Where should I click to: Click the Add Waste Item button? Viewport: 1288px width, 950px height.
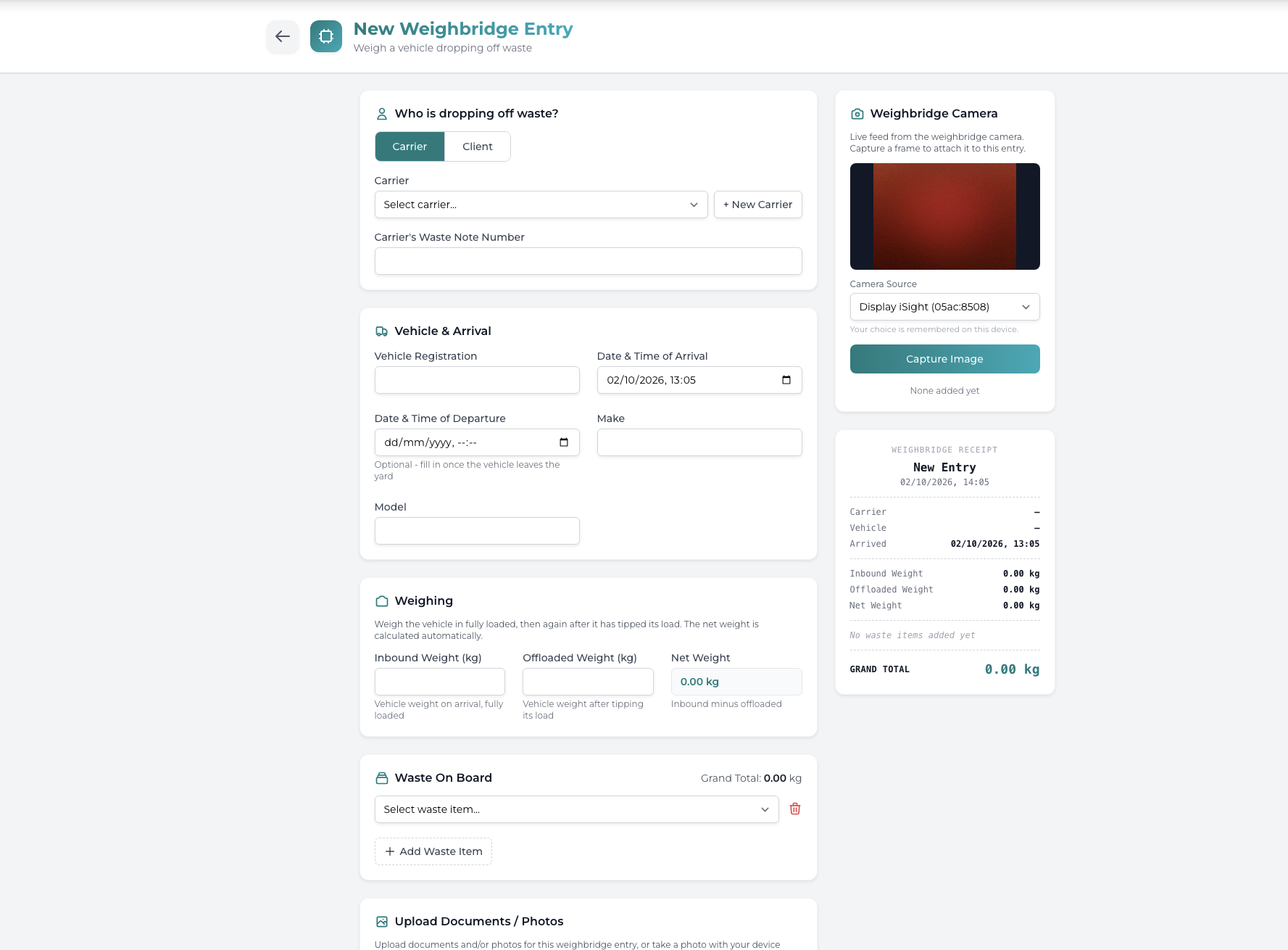click(433, 851)
